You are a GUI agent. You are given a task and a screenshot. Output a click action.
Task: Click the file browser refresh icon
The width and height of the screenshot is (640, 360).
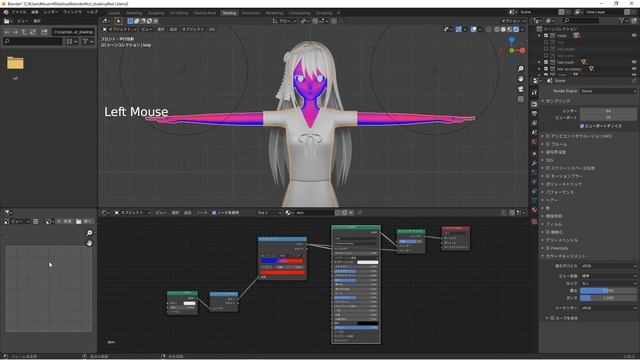point(33,31)
